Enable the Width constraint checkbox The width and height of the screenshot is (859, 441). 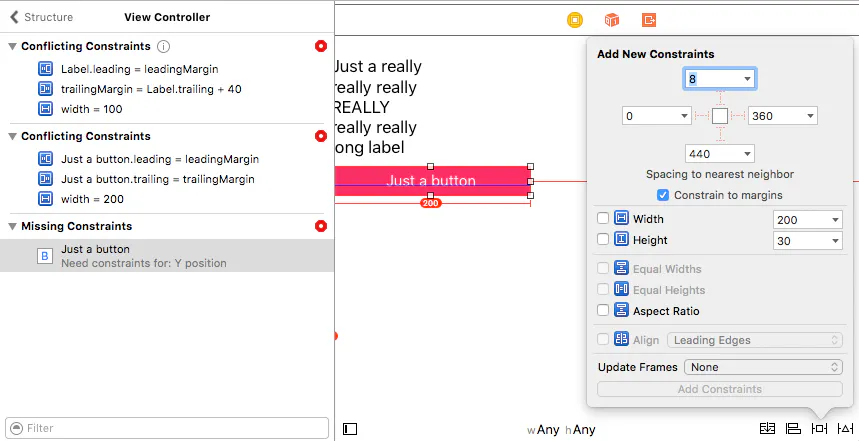click(603, 219)
